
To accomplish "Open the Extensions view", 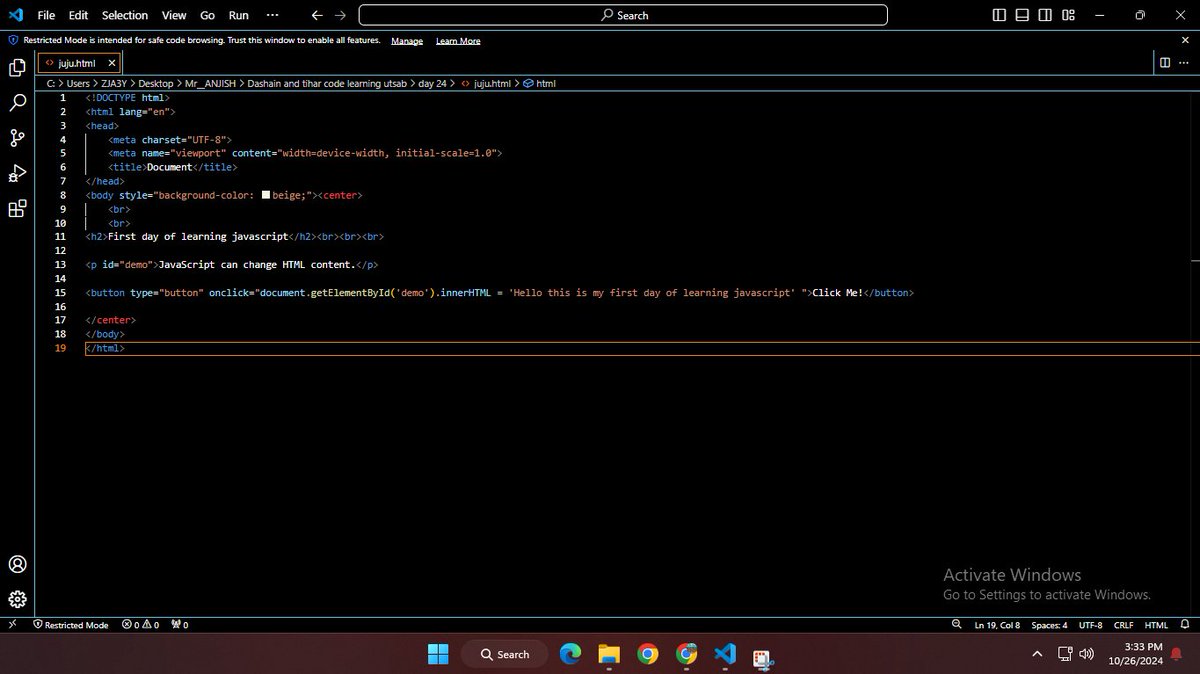I will 17,208.
